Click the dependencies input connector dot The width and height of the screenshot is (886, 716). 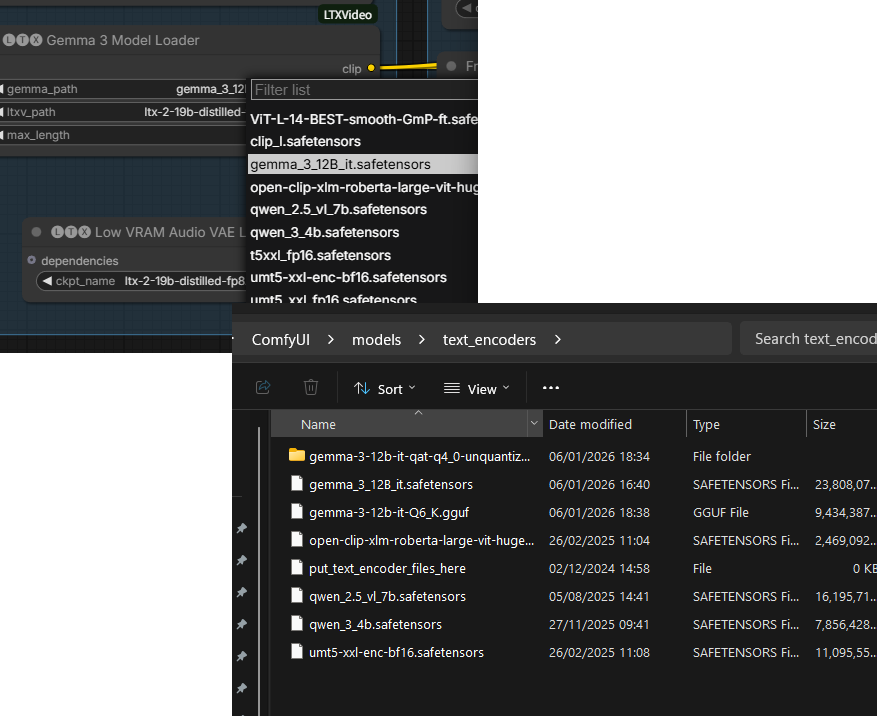click(32, 260)
